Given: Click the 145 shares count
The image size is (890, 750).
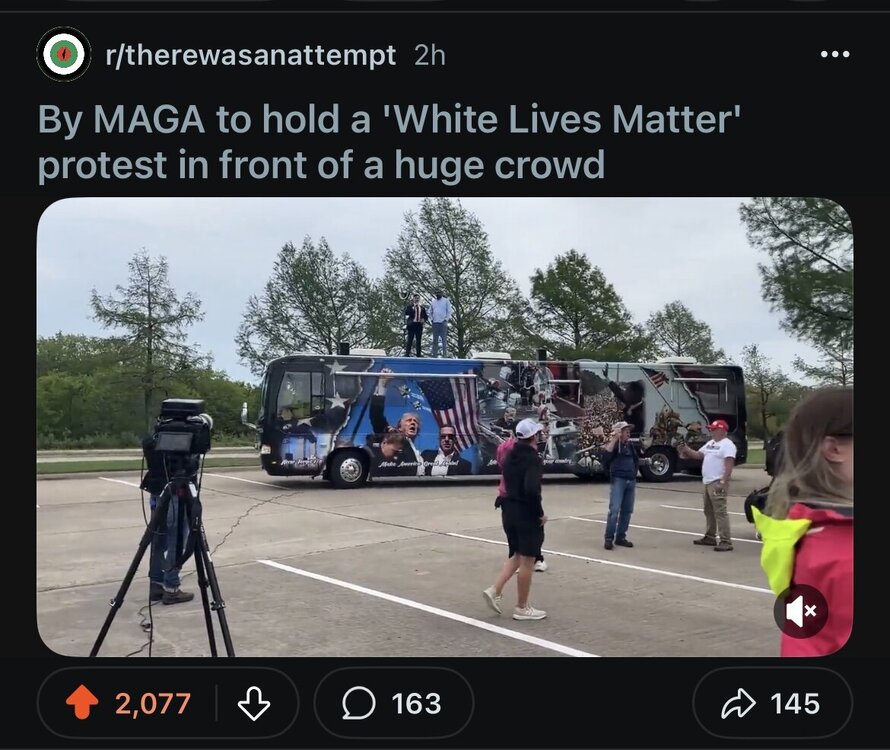Looking at the screenshot, I should tap(795, 703).
